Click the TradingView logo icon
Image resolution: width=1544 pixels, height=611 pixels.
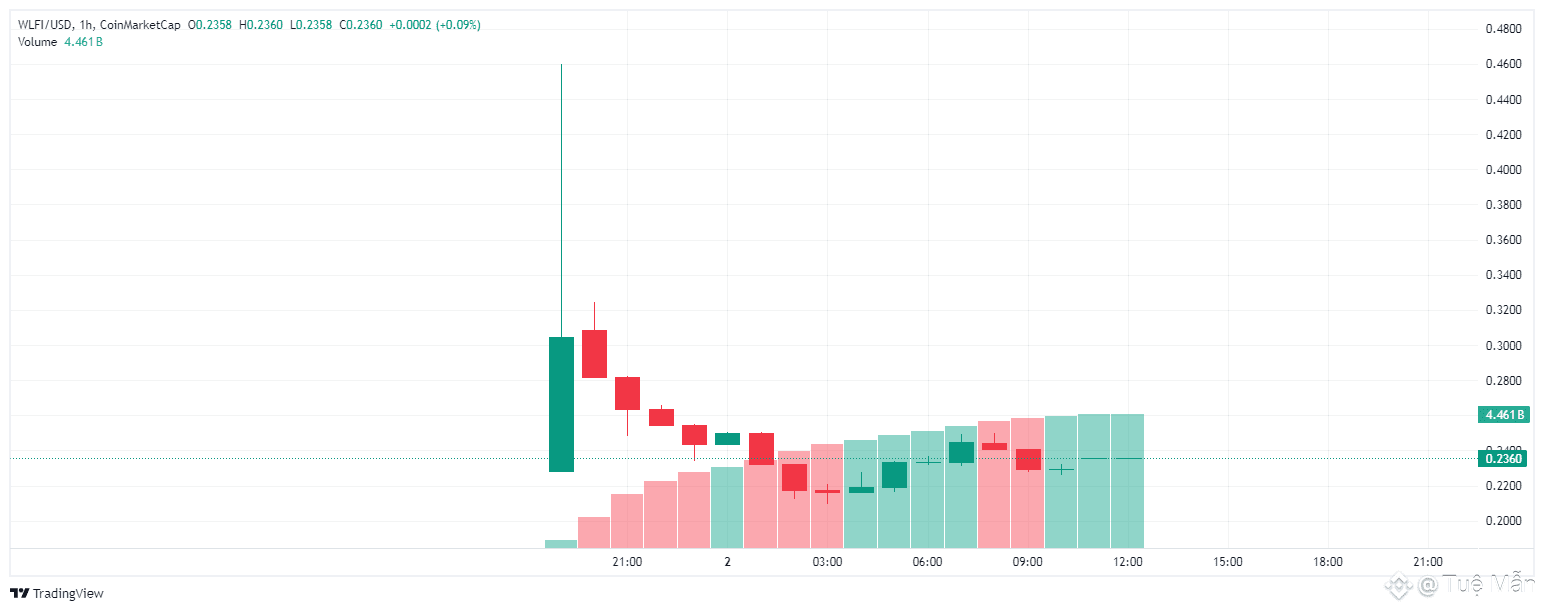[x=19, y=593]
